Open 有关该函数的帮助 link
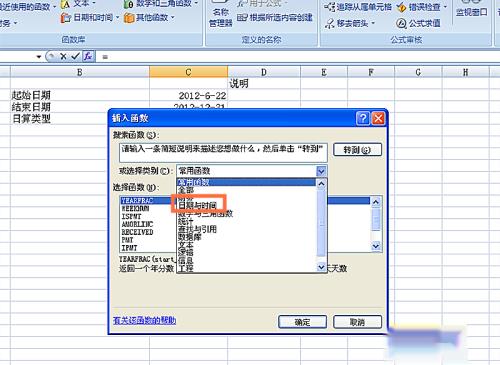 pos(144,320)
